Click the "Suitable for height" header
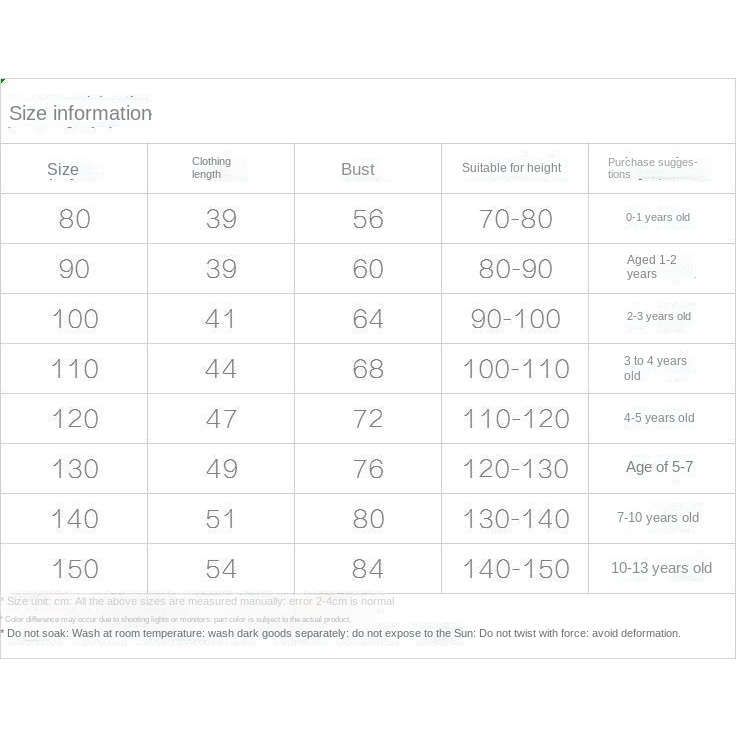Screen dimensions: 736x736 pos(512,168)
